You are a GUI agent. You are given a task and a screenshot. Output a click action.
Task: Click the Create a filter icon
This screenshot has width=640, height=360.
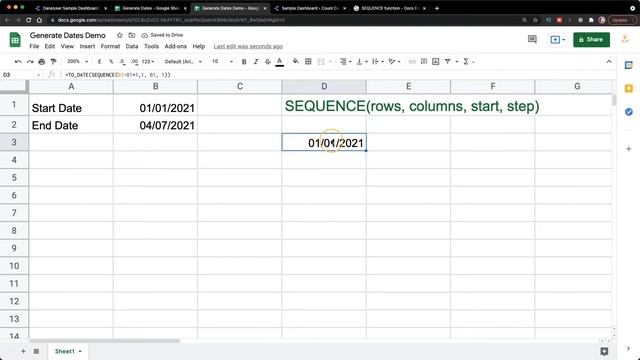[x=448, y=62]
